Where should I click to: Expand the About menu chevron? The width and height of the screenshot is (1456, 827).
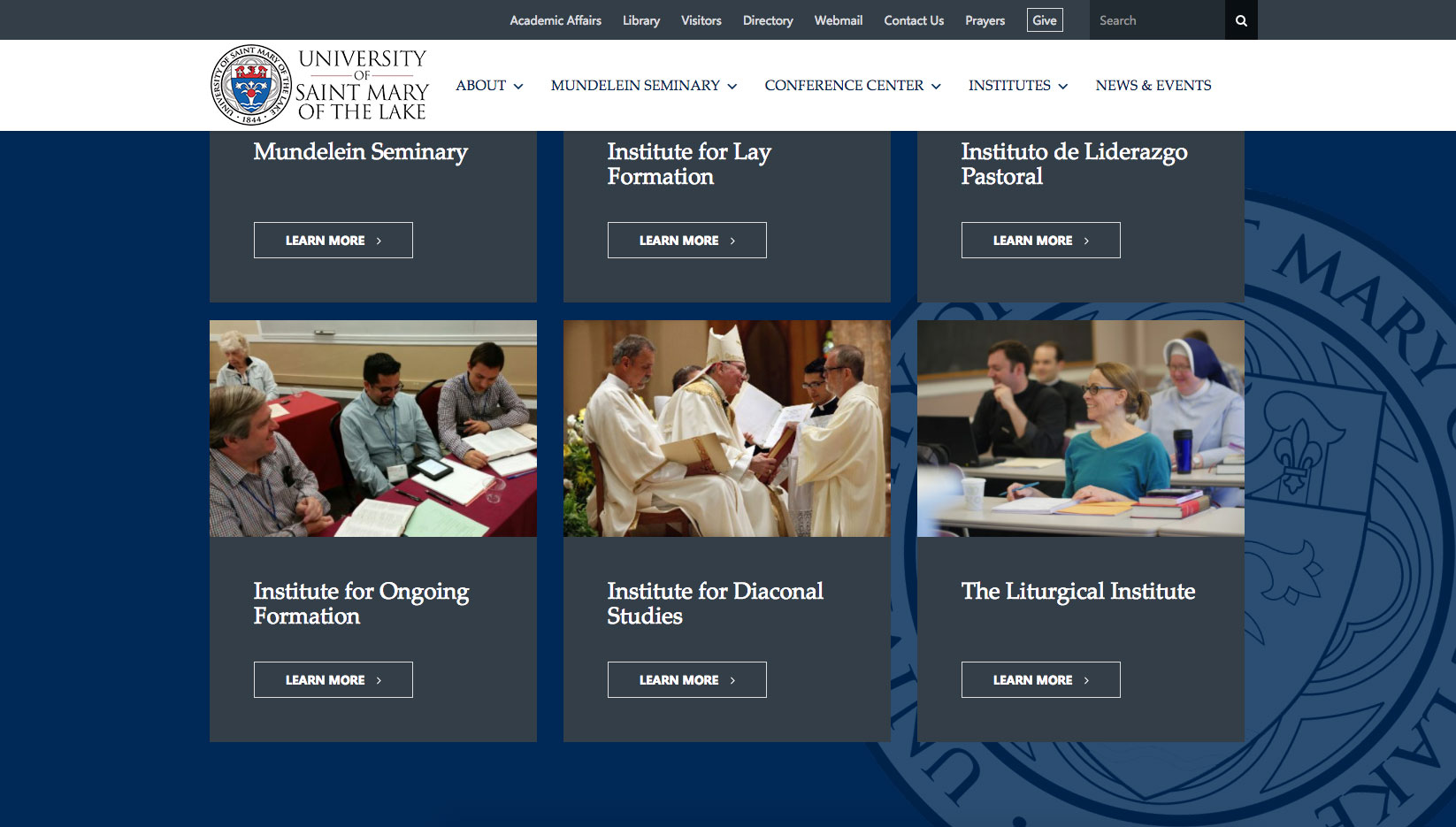(x=518, y=87)
